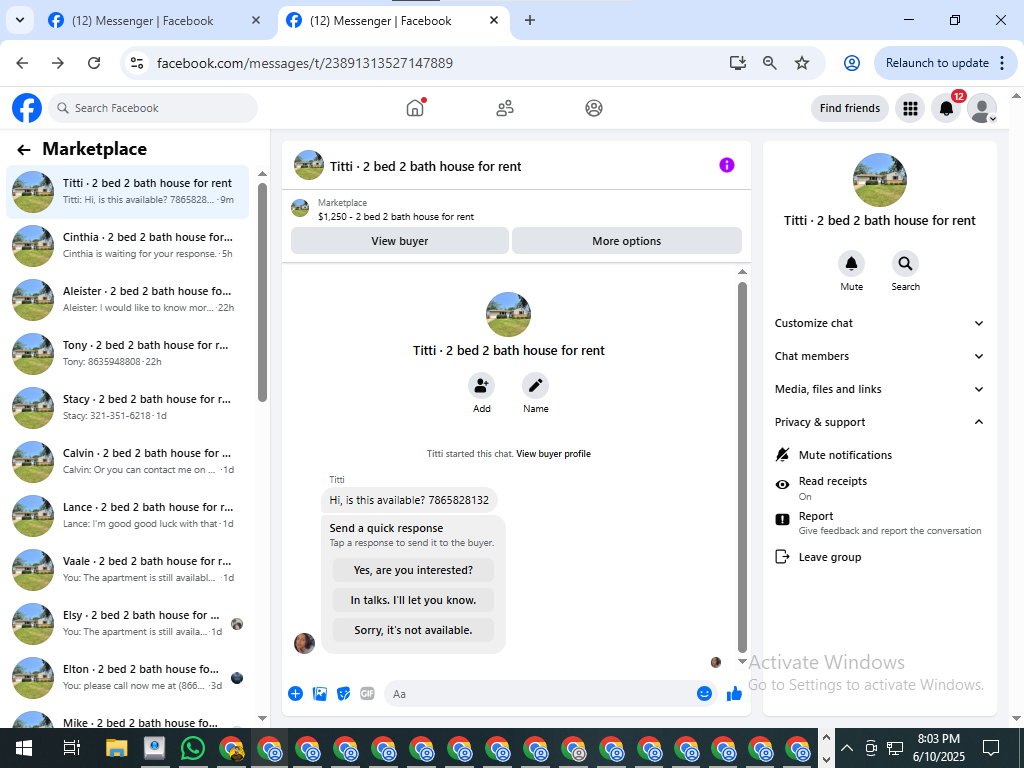This screenshot has width=1024, height=768.
Task: Send quick response Yes, are you interested?
Action: coord(413,570)
